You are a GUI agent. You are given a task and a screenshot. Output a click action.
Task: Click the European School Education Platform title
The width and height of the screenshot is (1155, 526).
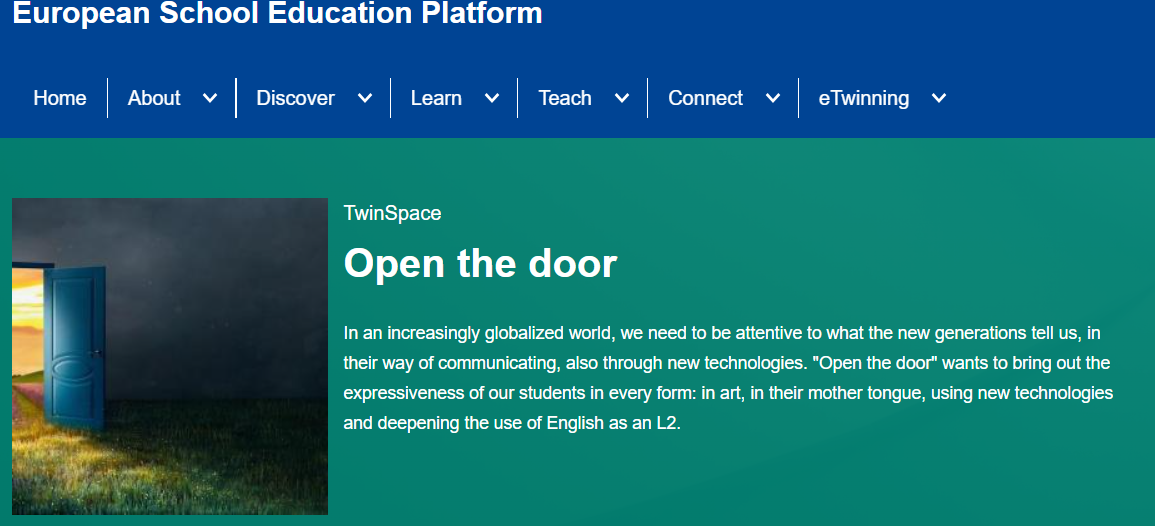tap(277, 13)
